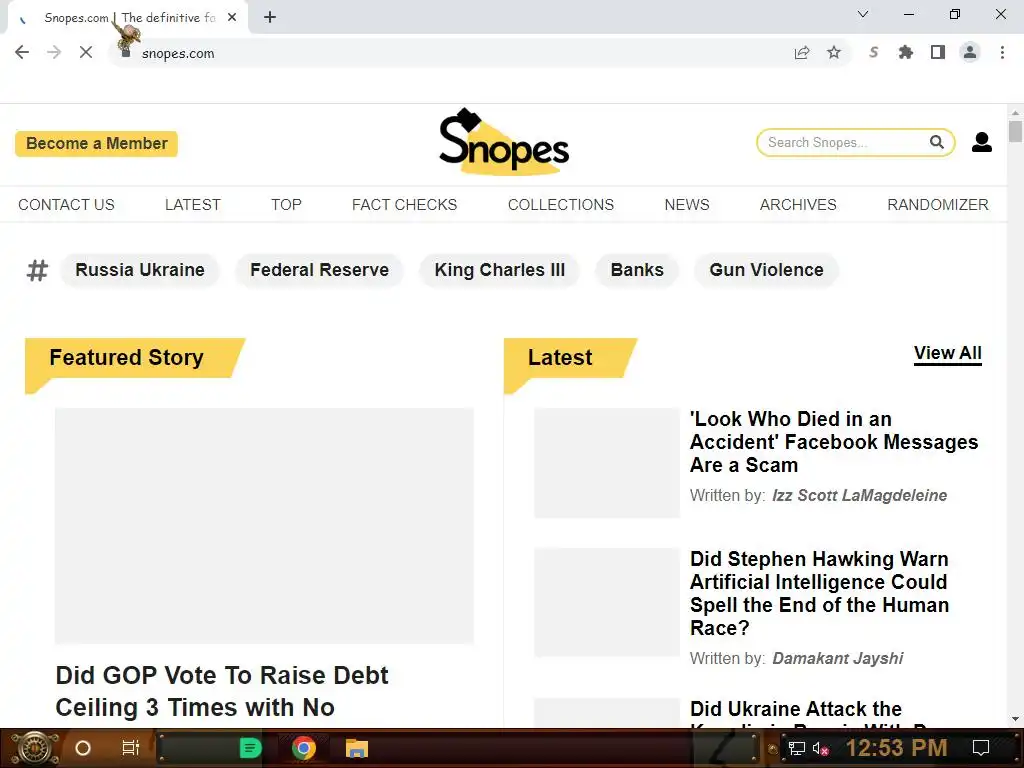Open the FACT CHECKS menu item

[404, 204]
